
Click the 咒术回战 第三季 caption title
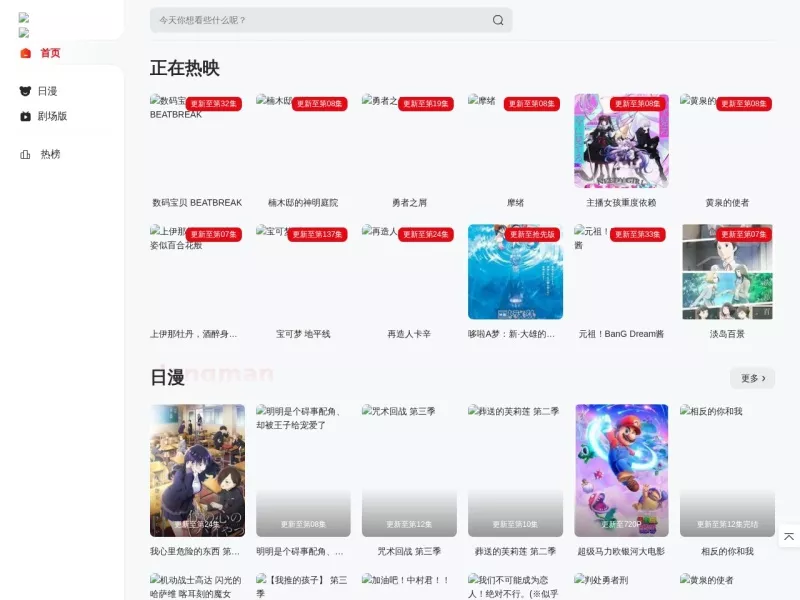click(x=409, y=552)
